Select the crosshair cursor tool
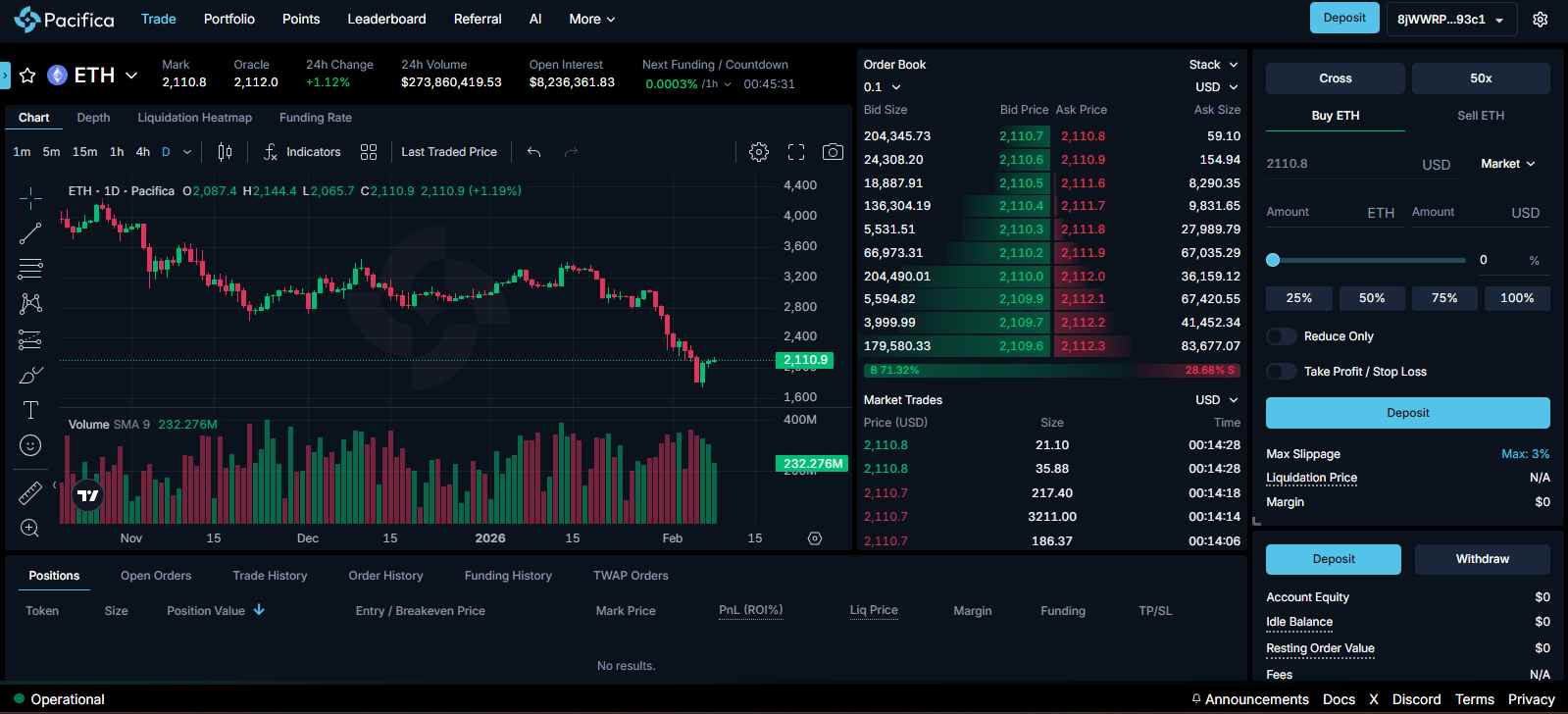Screen dimensions: 1568x714 click(x=30, y=198)
